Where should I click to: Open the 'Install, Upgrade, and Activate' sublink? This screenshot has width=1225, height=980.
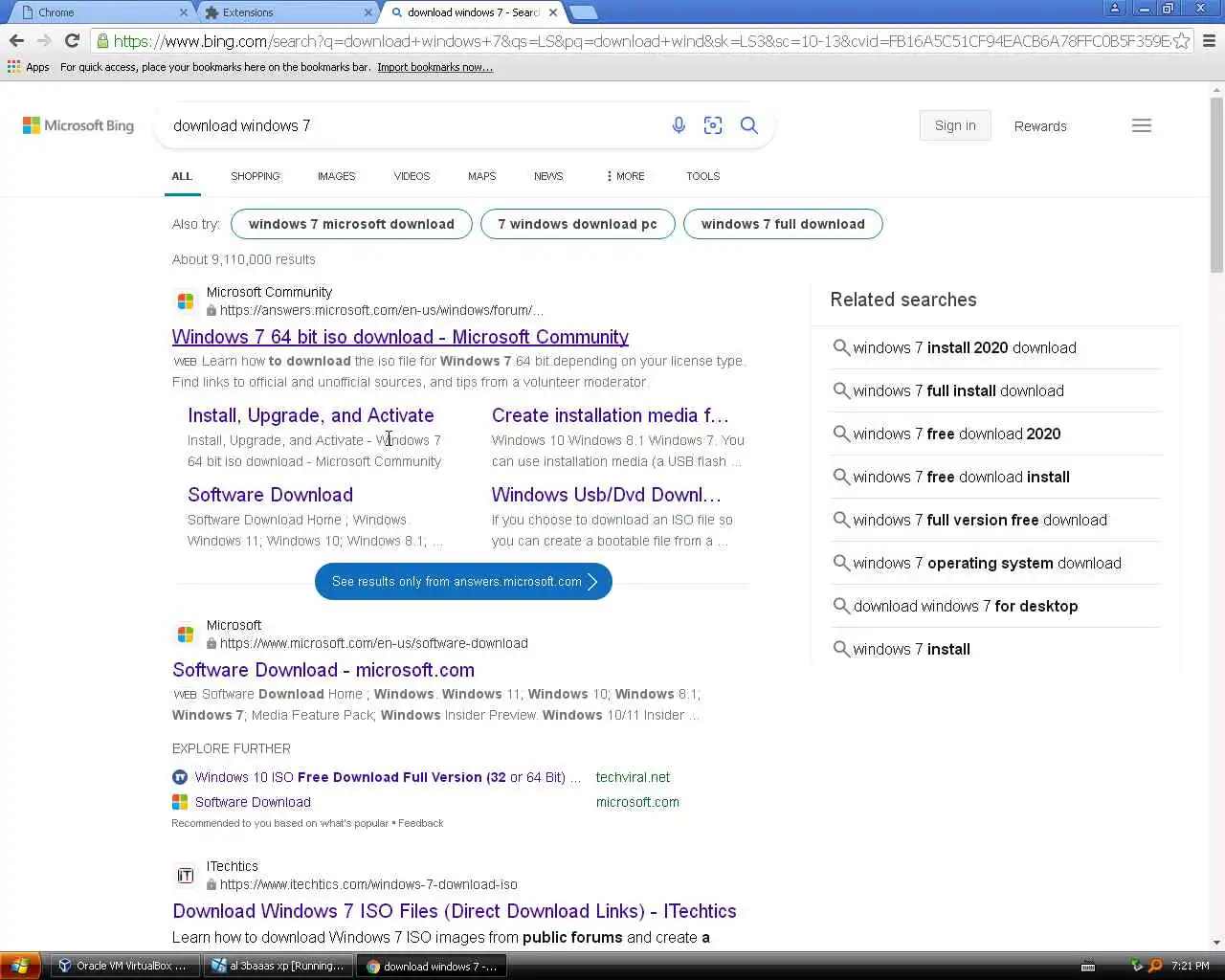[x=311, y=415]
